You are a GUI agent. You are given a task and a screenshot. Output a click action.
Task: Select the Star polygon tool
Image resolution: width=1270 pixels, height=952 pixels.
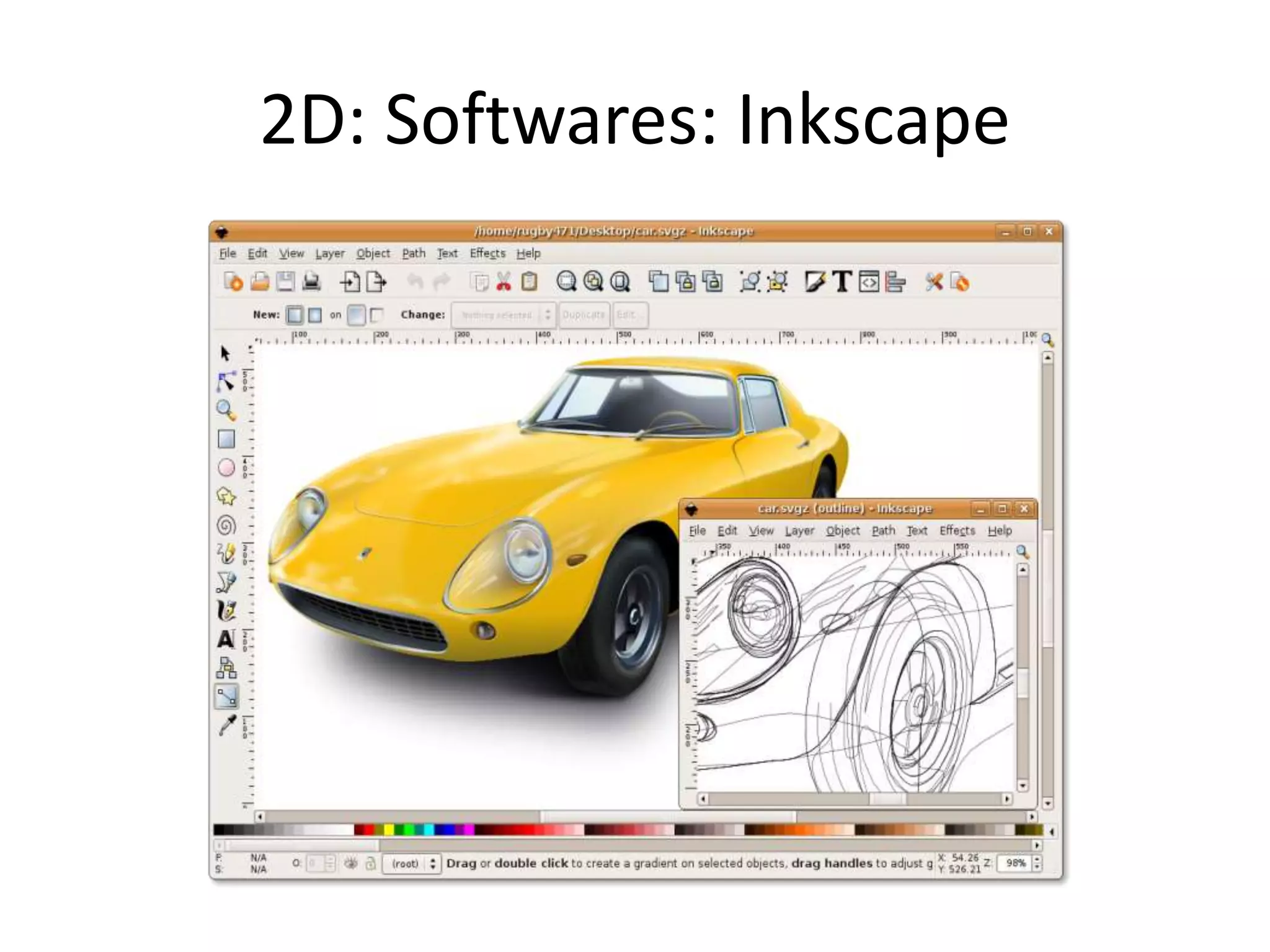[226, 496]
